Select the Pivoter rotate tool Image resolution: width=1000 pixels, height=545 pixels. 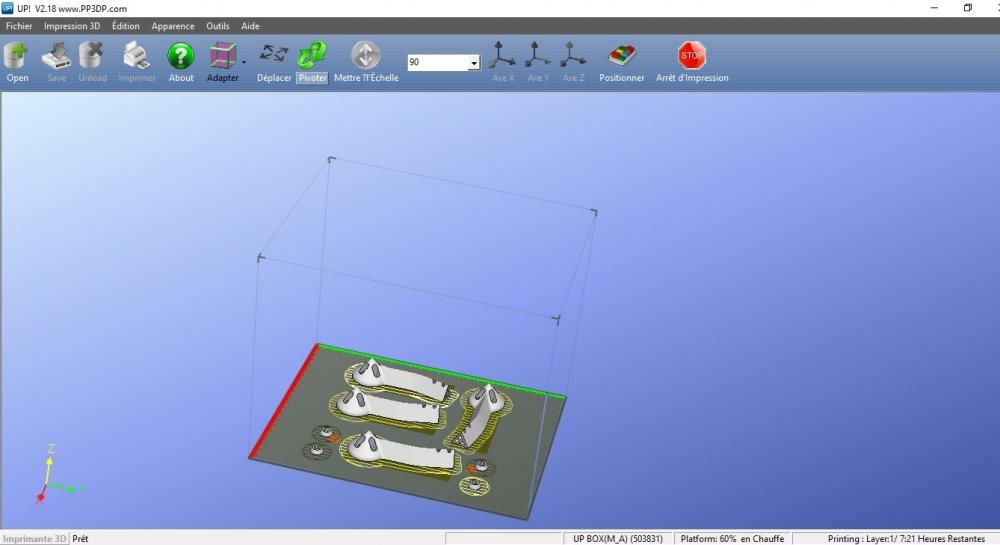312,62
